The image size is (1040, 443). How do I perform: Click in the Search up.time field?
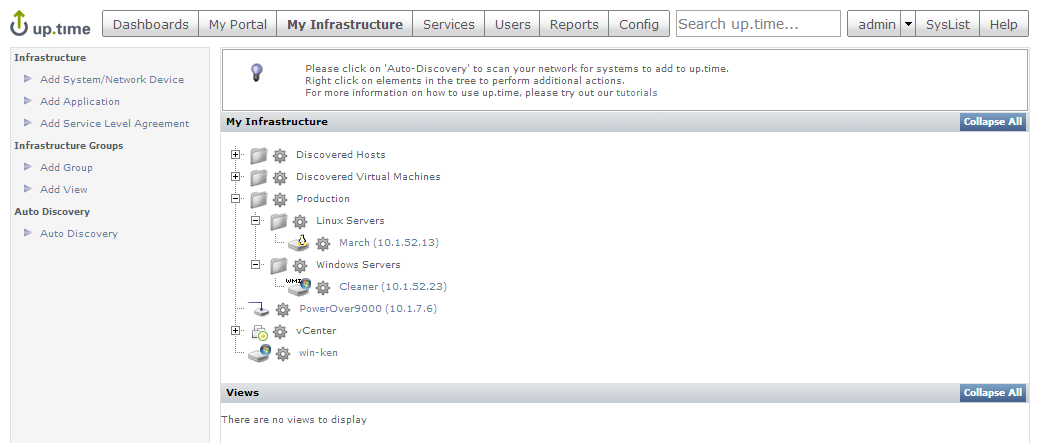(x=758, y=24)
